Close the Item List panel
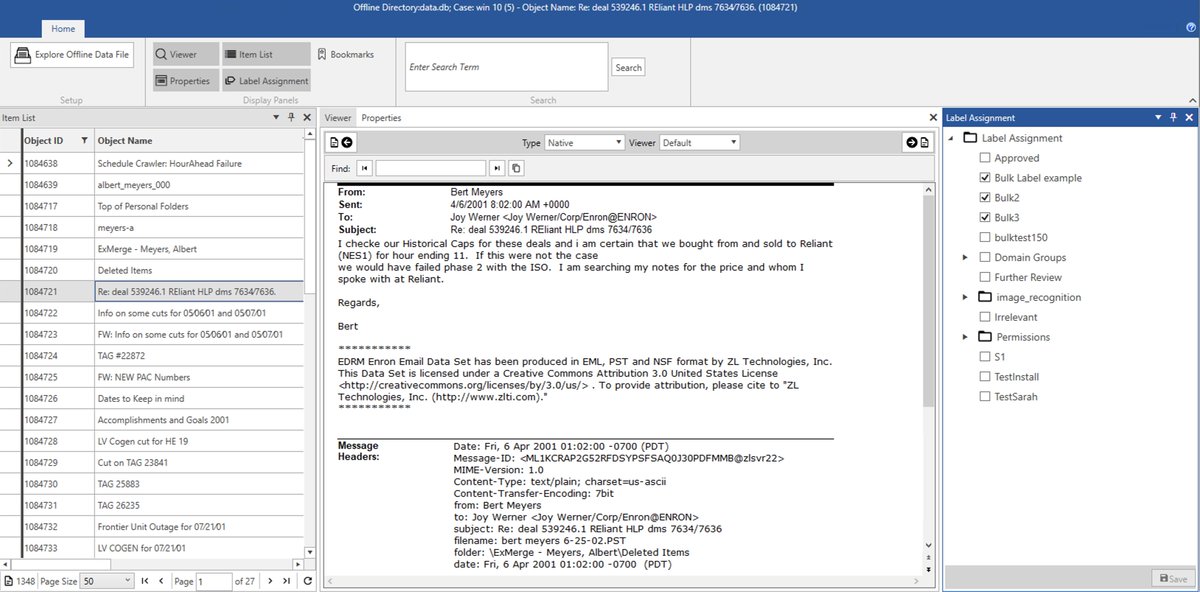The height and width of the screenshot is (592, 1200). click(x=305, y=117)
